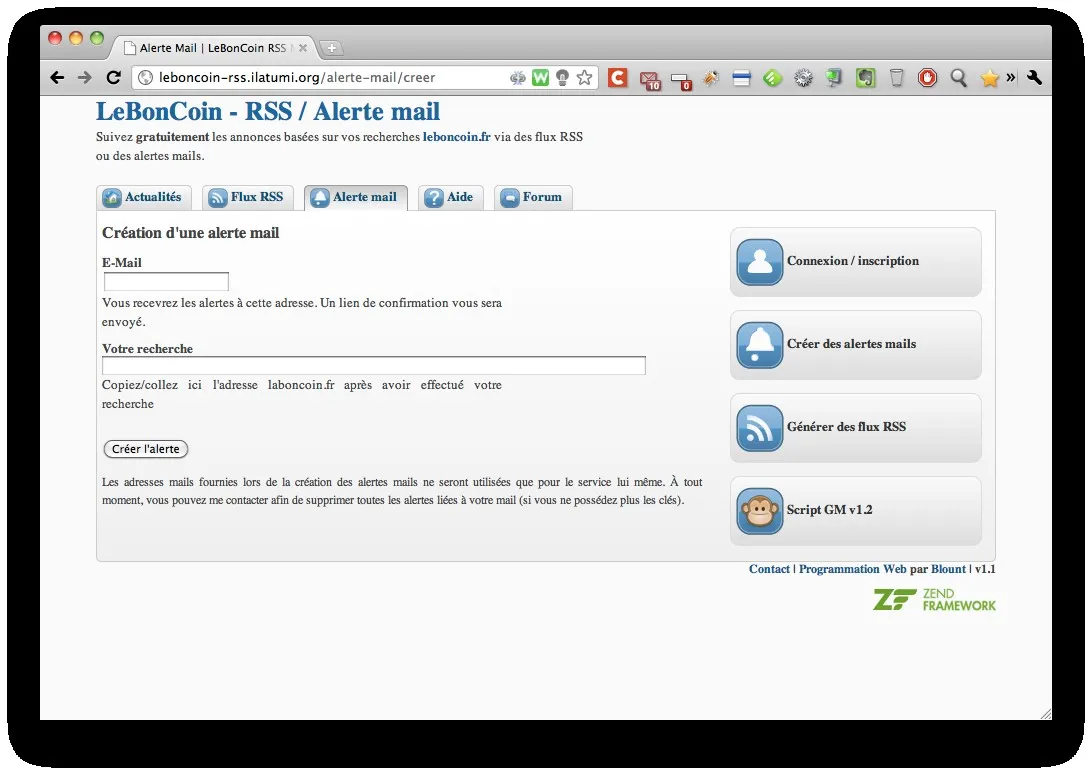Follow the leboncoin.fr link in subtitle

[456, 137]
